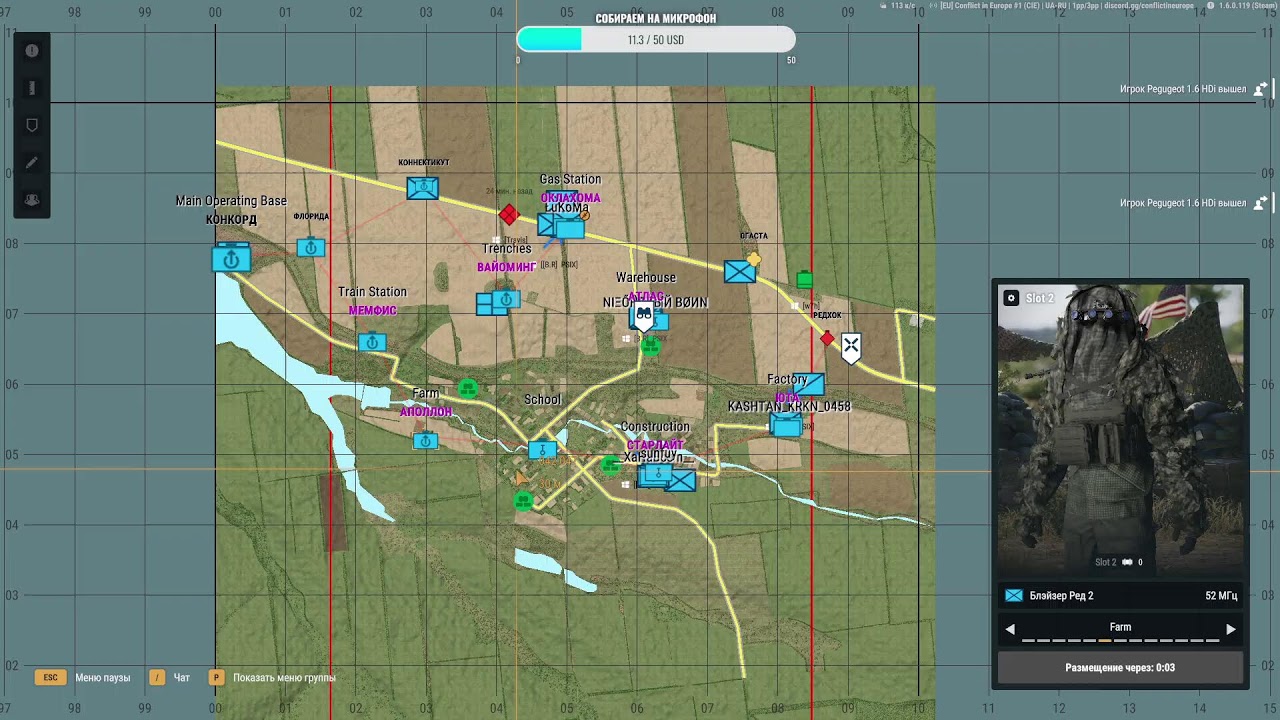1280x720 pixels.
Task: Select the map marker tool
Action: tap(32, 125)
